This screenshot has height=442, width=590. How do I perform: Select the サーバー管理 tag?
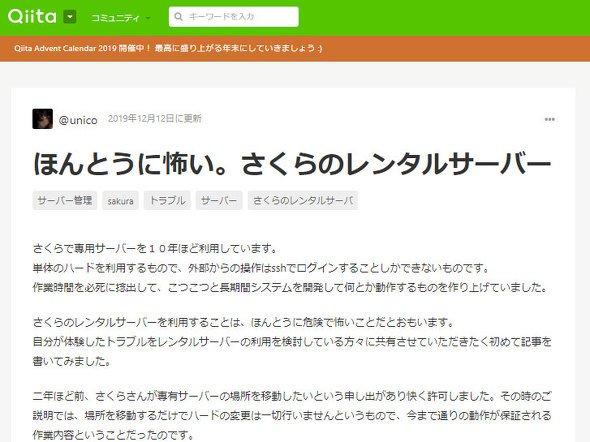pos(65,200)
